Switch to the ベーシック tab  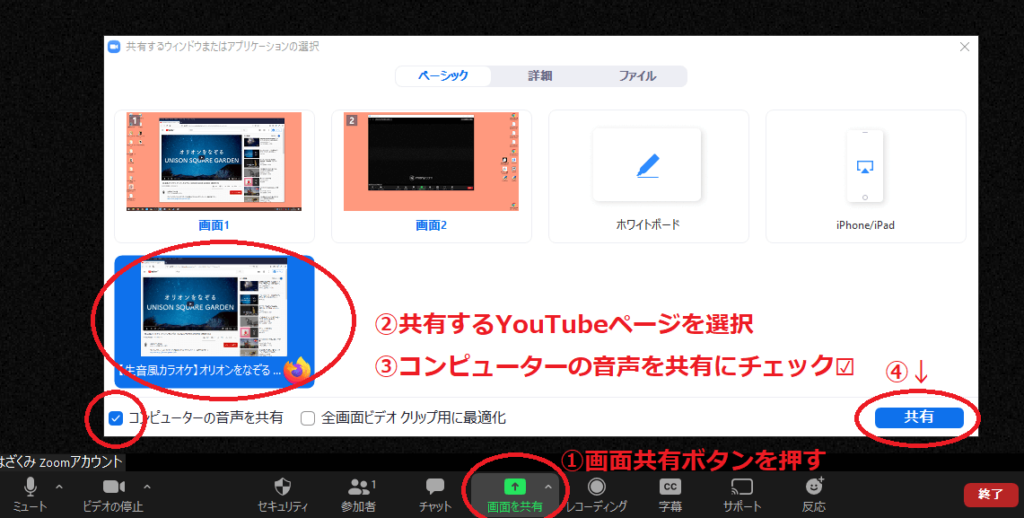point(443,76)
